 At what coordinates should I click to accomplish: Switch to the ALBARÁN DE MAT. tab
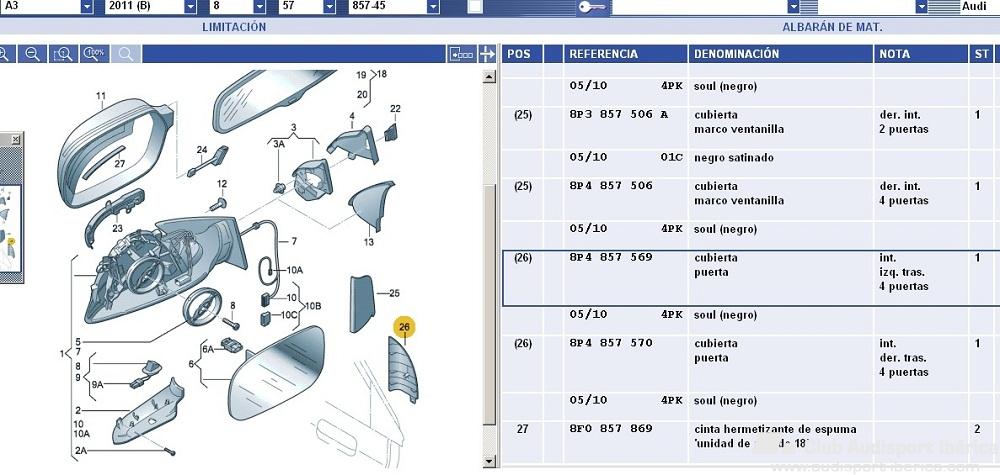coord(832,27)
